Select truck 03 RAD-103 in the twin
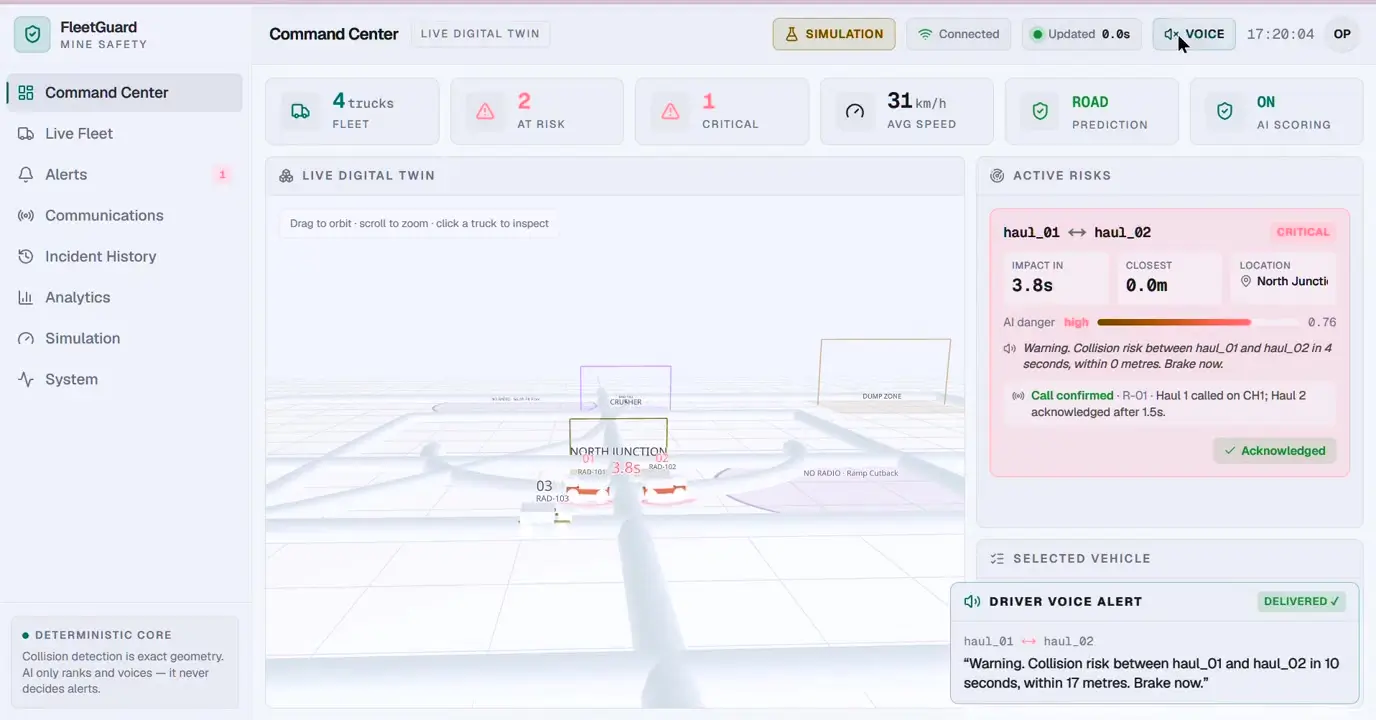This screenshot has width=1376, height=720. coord(544,505)
